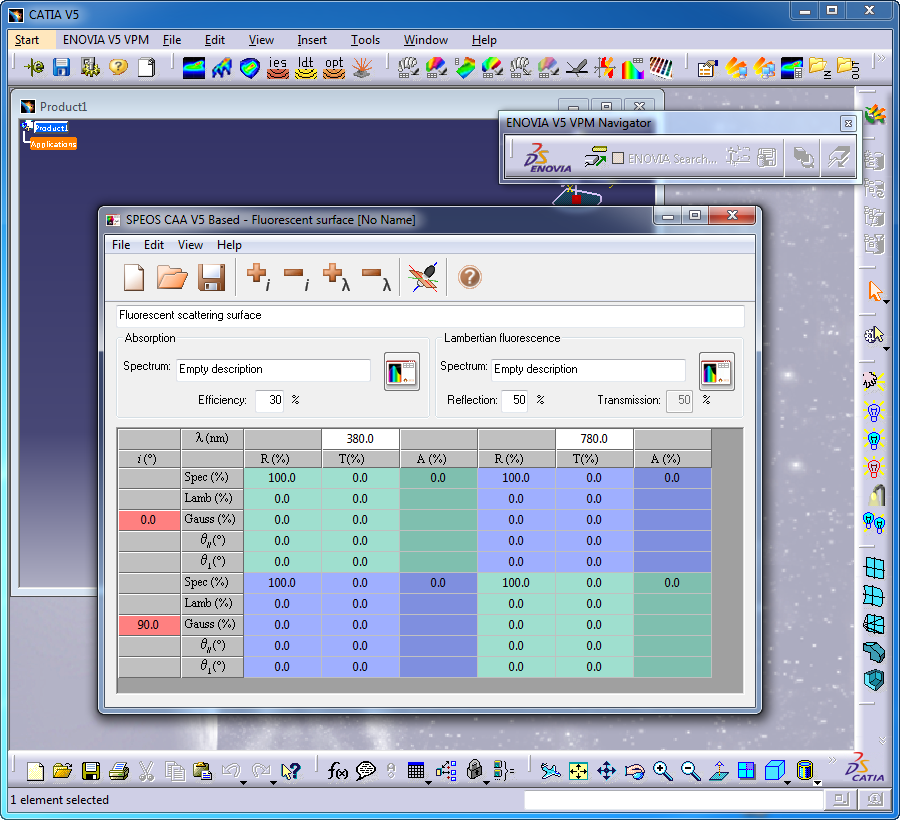Save with floppy icon in SPEOS dialog
The height and width of the screenshot is (820, 900).
[211, 278]
